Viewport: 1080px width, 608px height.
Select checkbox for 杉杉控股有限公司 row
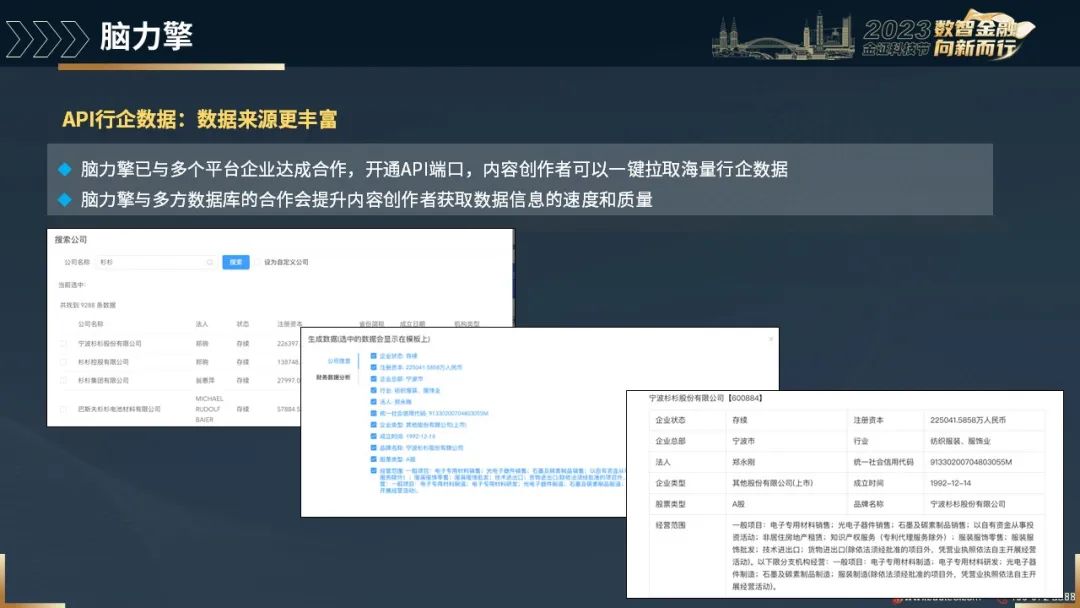[63, 362]
